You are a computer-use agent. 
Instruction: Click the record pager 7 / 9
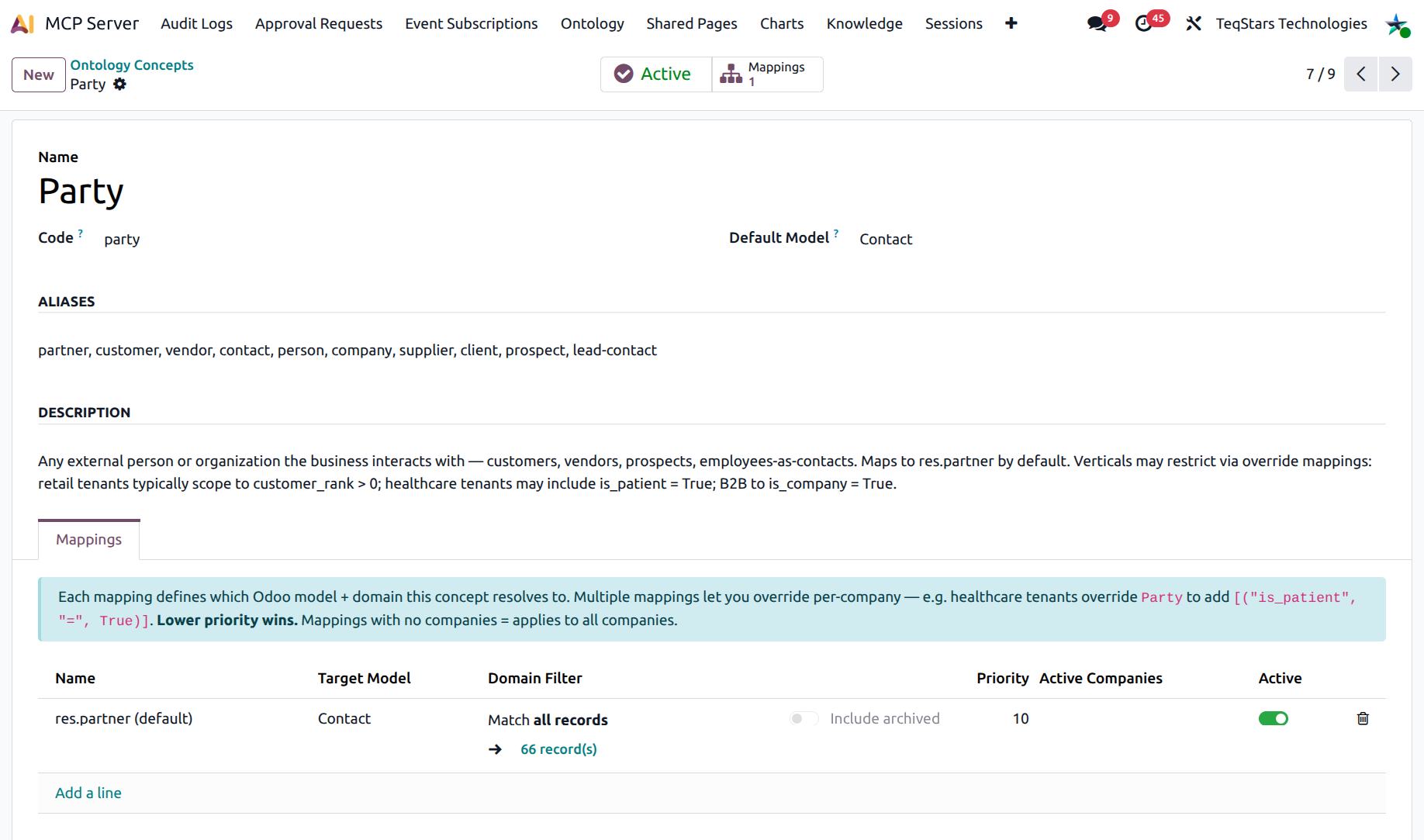[1321, 74]
